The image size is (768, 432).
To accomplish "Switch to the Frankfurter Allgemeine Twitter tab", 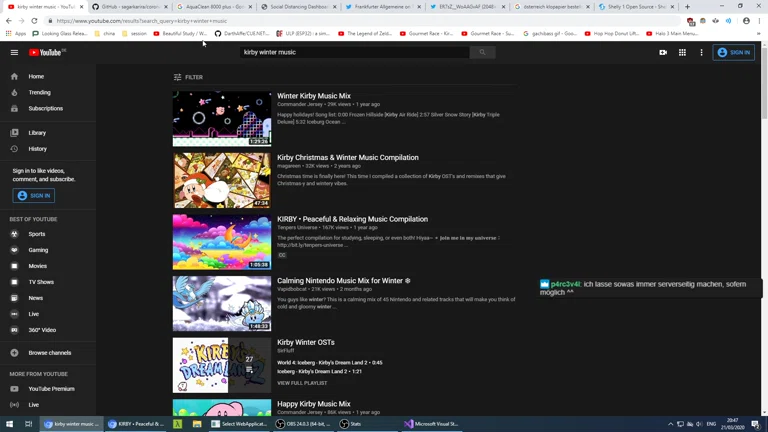I will pos(383,7).
